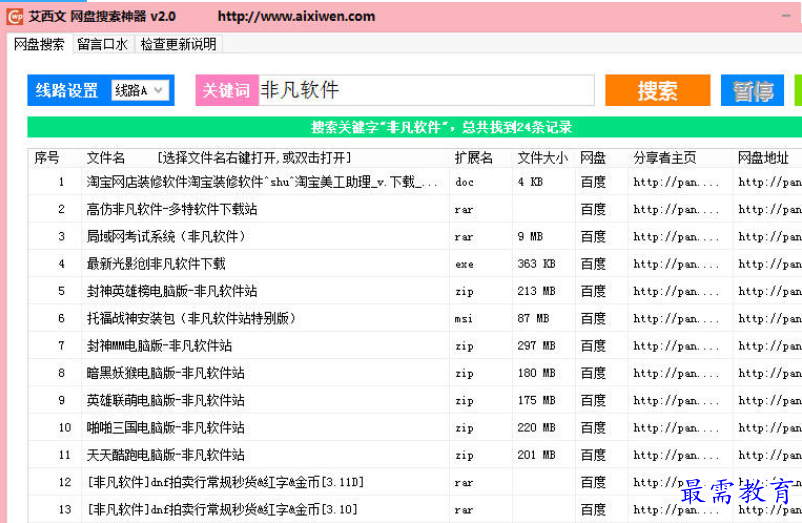Viewport: 802px width, 523px height.
Task: Click the blue 暂停 button
Action: coord(752,91)
